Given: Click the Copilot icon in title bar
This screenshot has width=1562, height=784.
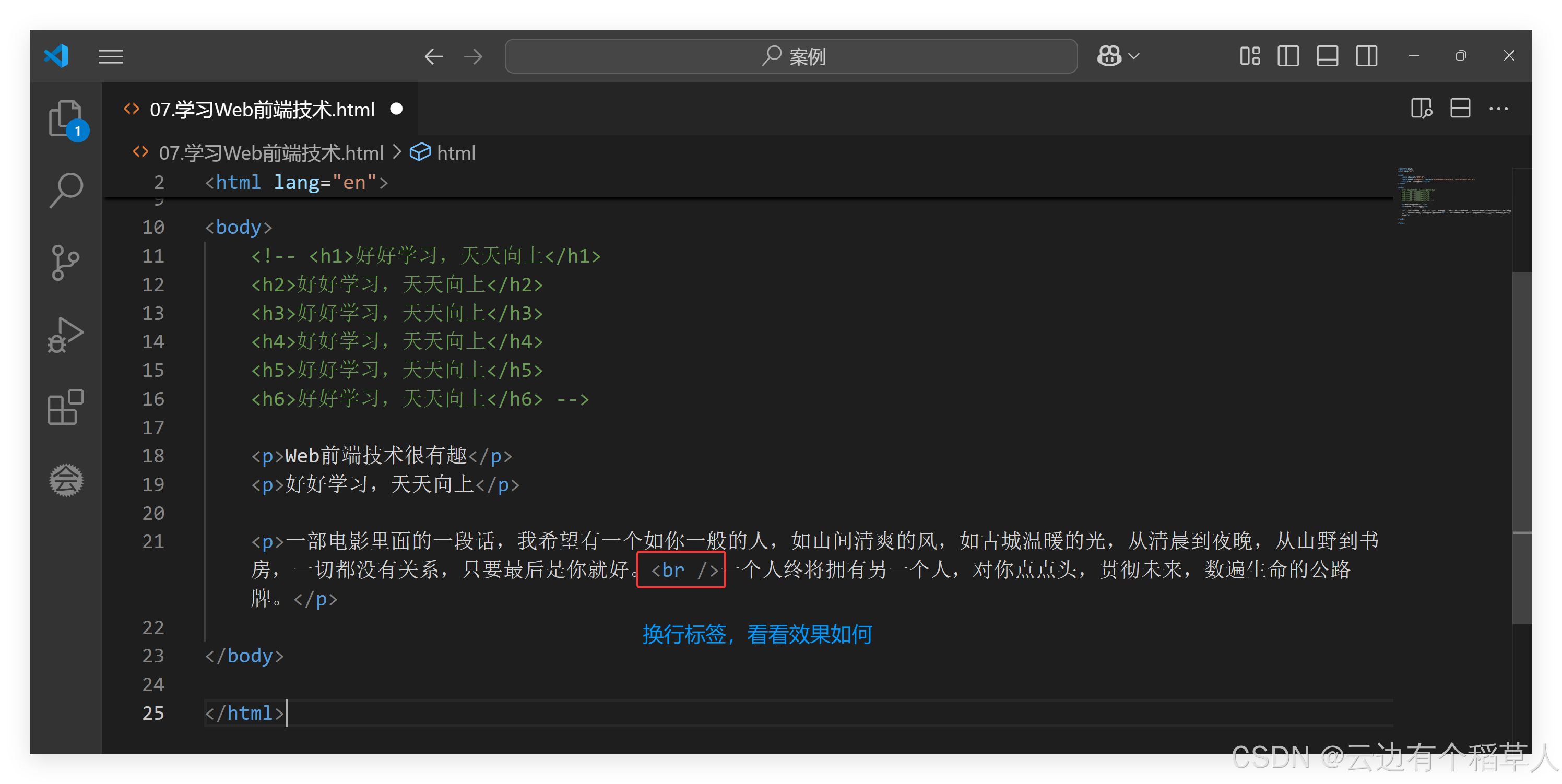Looking at the screenshot, I should pos(1109,56).
